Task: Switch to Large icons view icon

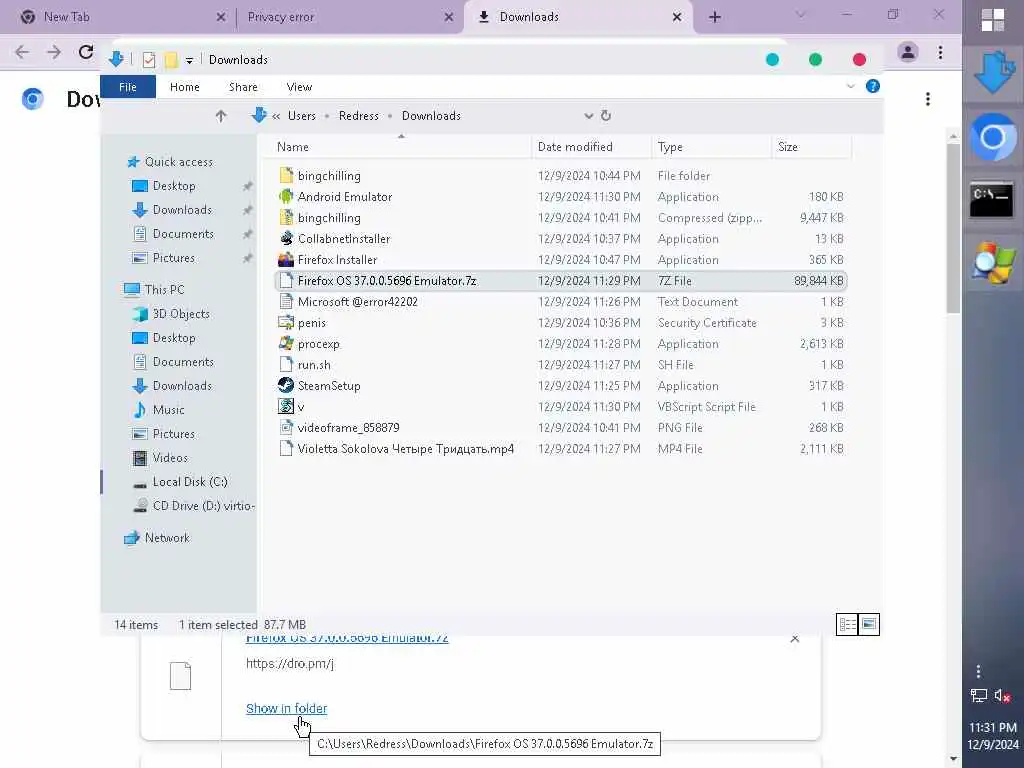Action: [869, 624]
